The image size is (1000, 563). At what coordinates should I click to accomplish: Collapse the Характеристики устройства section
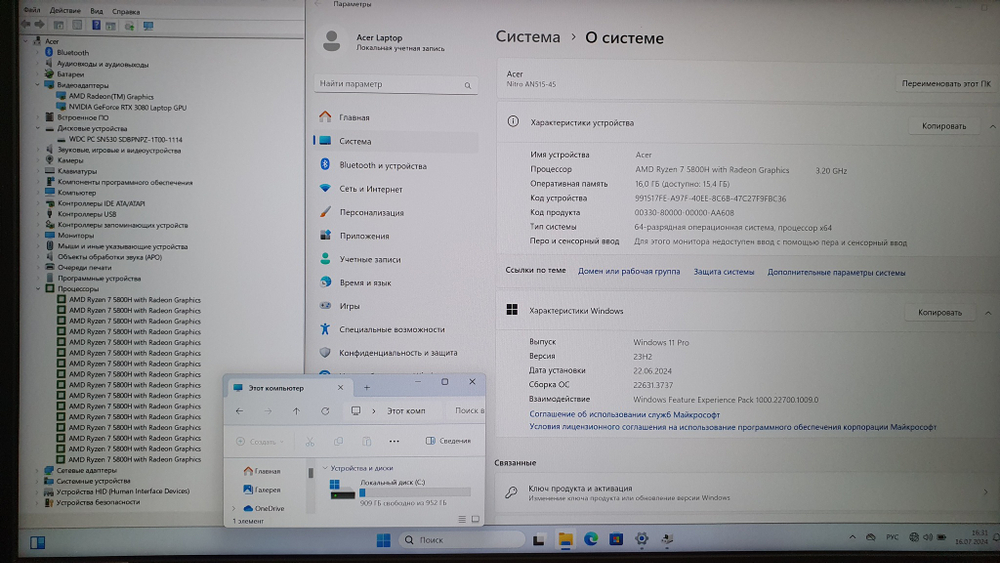(x=992, y=126)
